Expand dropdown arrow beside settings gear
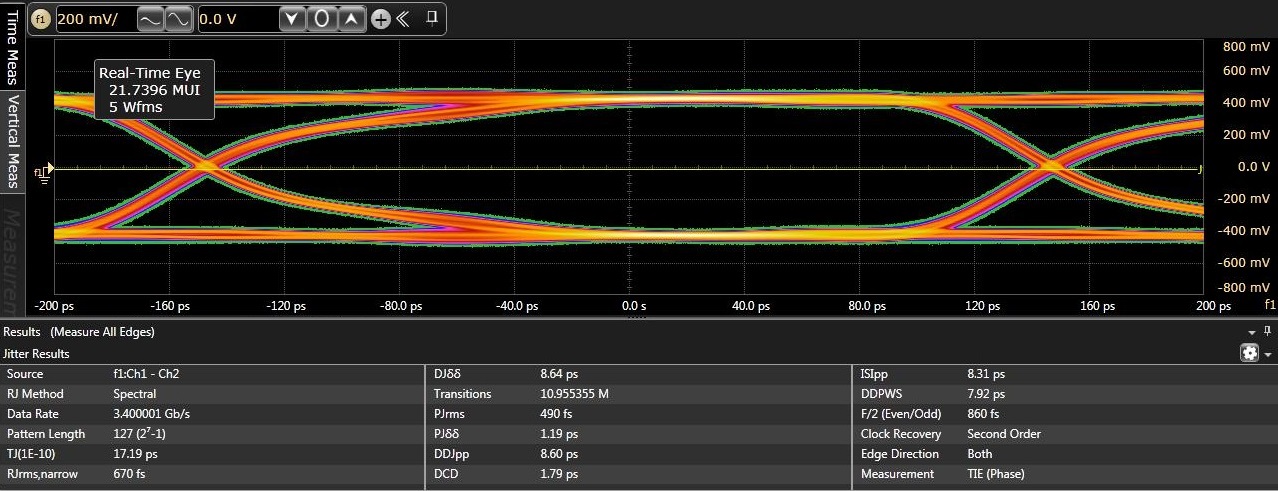 (1268, 354)
